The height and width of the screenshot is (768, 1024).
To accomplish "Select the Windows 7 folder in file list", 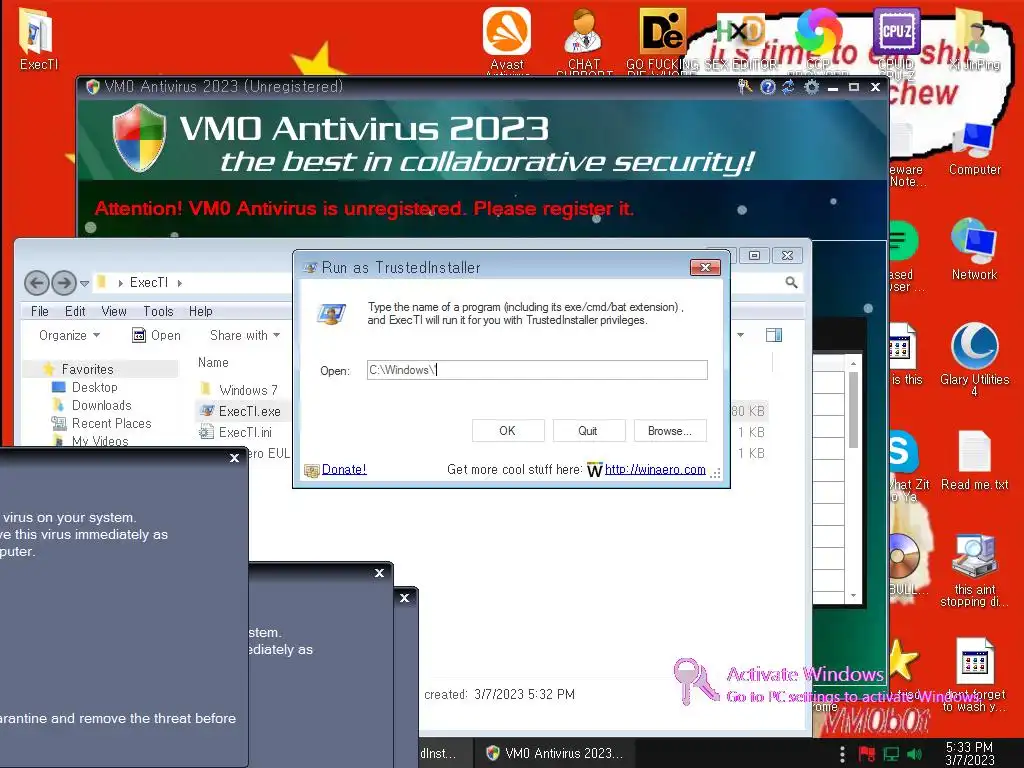I will pos(248,390).
